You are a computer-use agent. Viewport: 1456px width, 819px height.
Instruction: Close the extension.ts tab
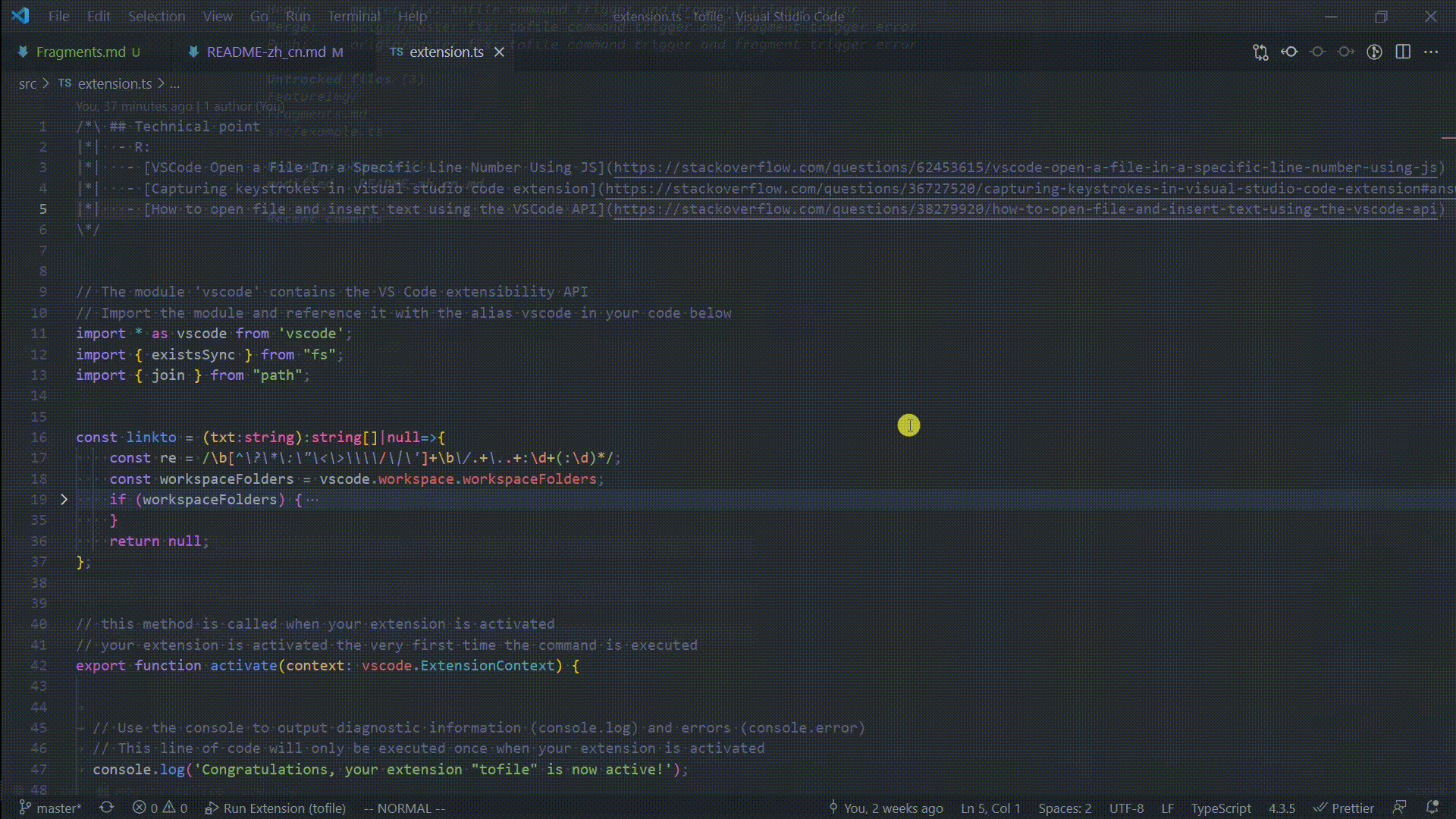click(x=499, y=52)
